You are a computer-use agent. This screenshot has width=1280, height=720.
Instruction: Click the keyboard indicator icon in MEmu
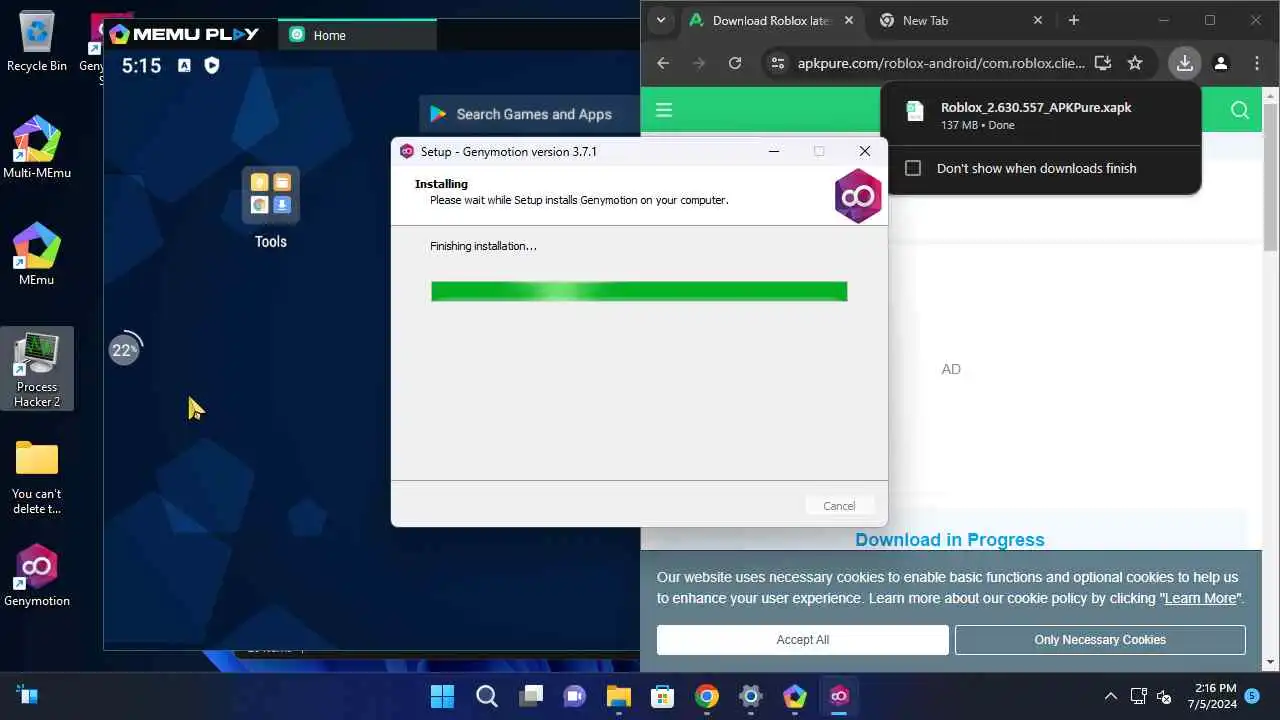[184, 65]
